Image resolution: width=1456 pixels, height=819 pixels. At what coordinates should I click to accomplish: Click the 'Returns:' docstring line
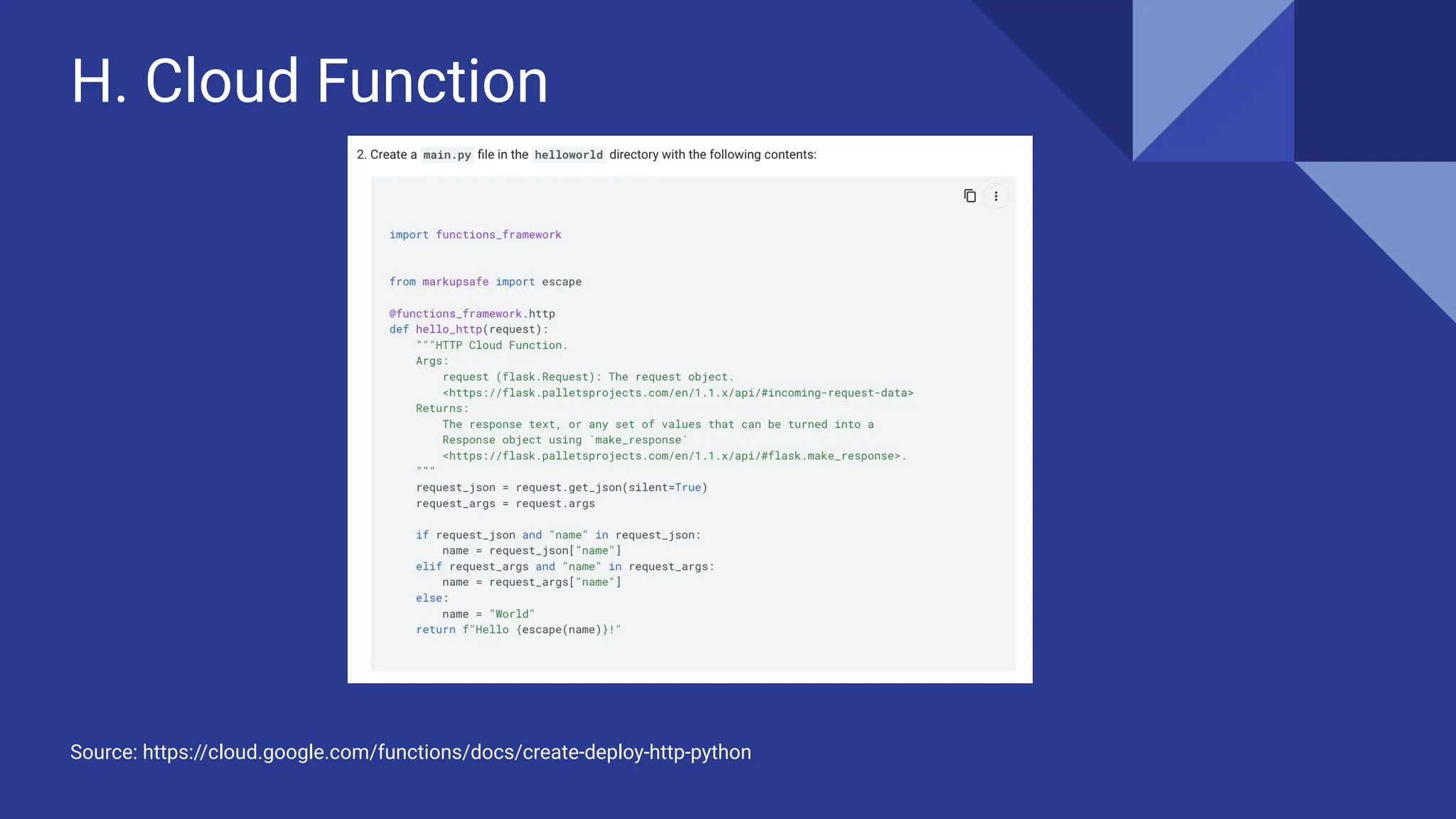click(442, 409)
